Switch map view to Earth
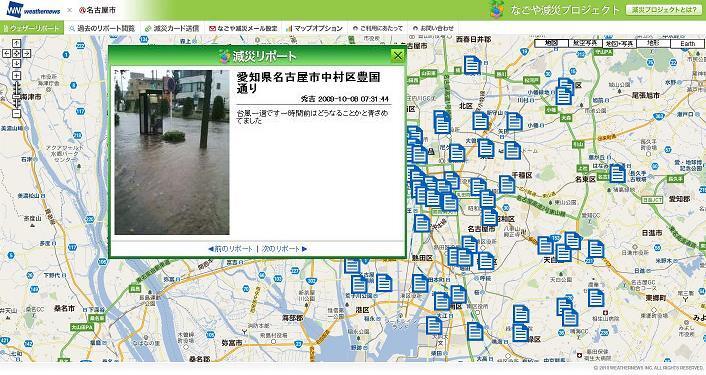Screen dimensions: 706x375 pos(688,44)
